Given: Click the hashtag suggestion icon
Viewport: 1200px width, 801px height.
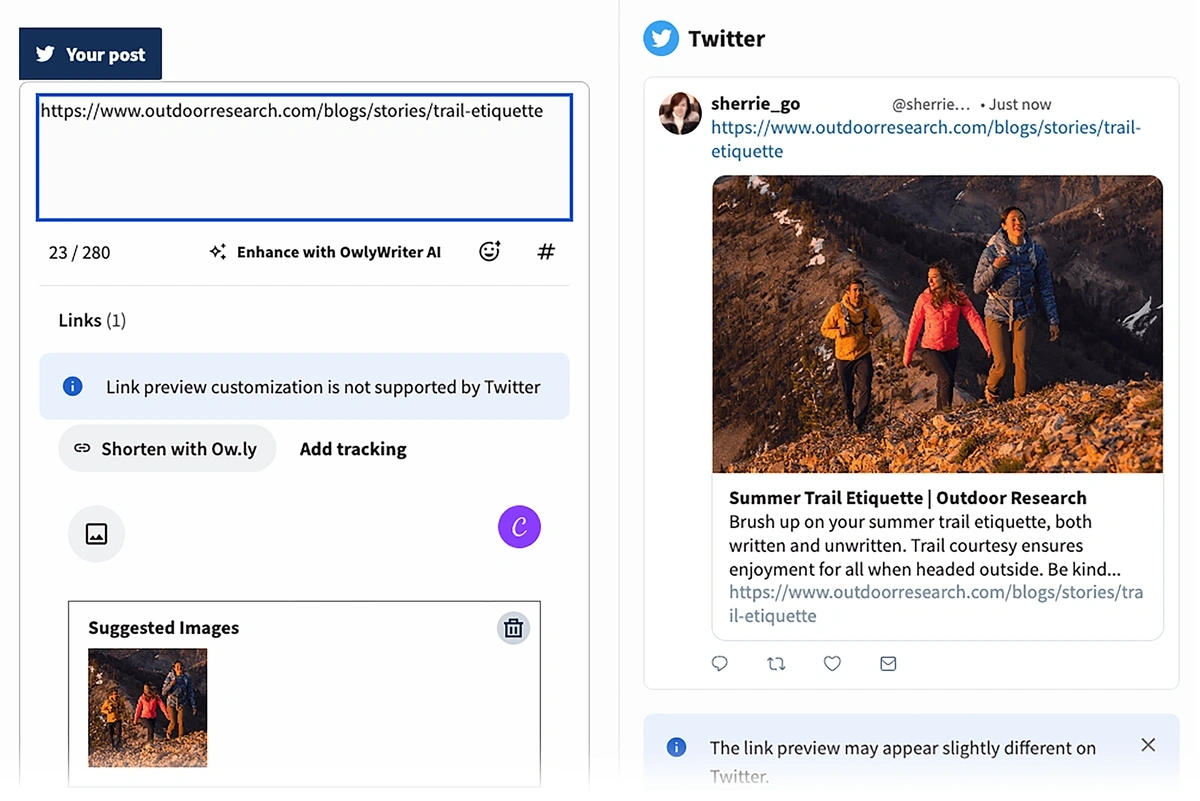Looking at the screenshot, I should tap(546, 252).
